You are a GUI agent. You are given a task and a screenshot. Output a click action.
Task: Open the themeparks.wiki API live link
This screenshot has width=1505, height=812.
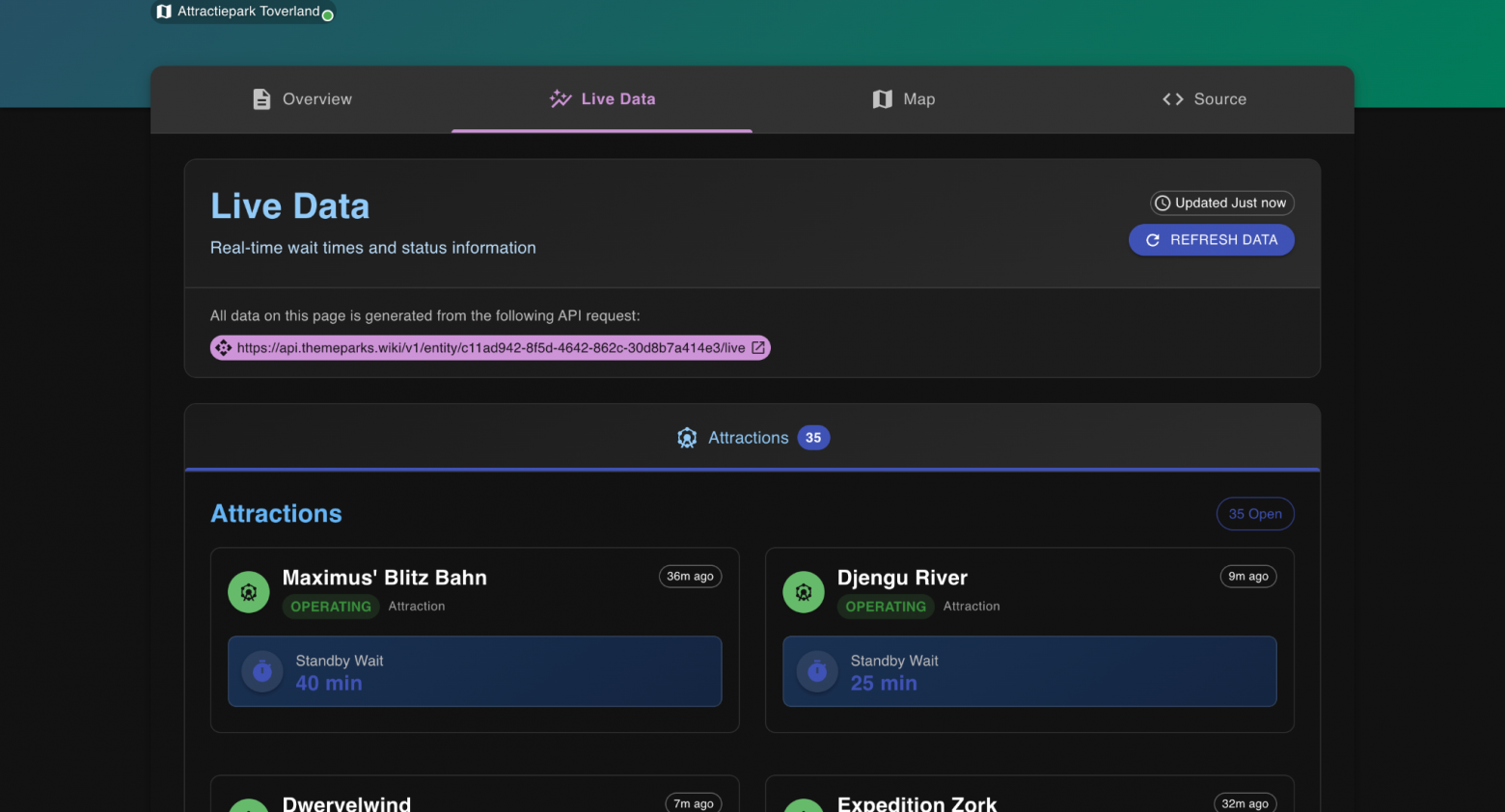point(490,348)
